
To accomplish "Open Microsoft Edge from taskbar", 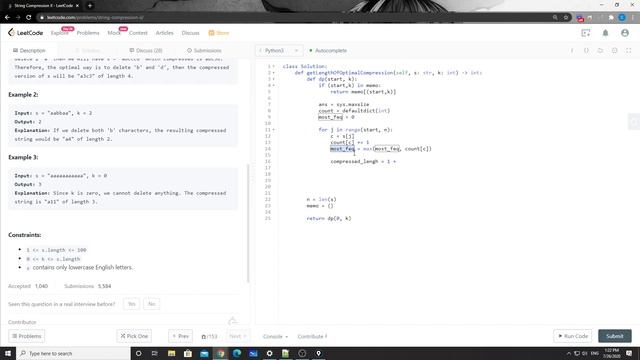I will tap(237, 353).
